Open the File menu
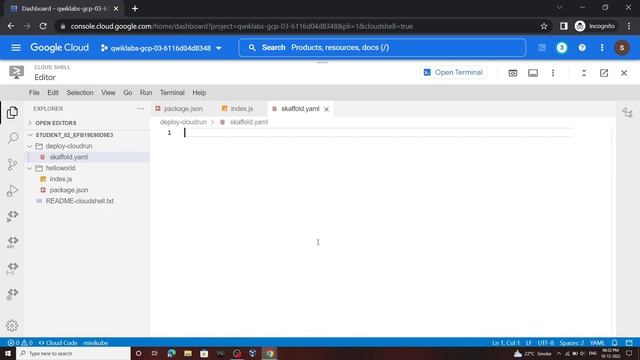Image resolution: width=640 pixels, height=360 pixels. [x=34, y=93]
